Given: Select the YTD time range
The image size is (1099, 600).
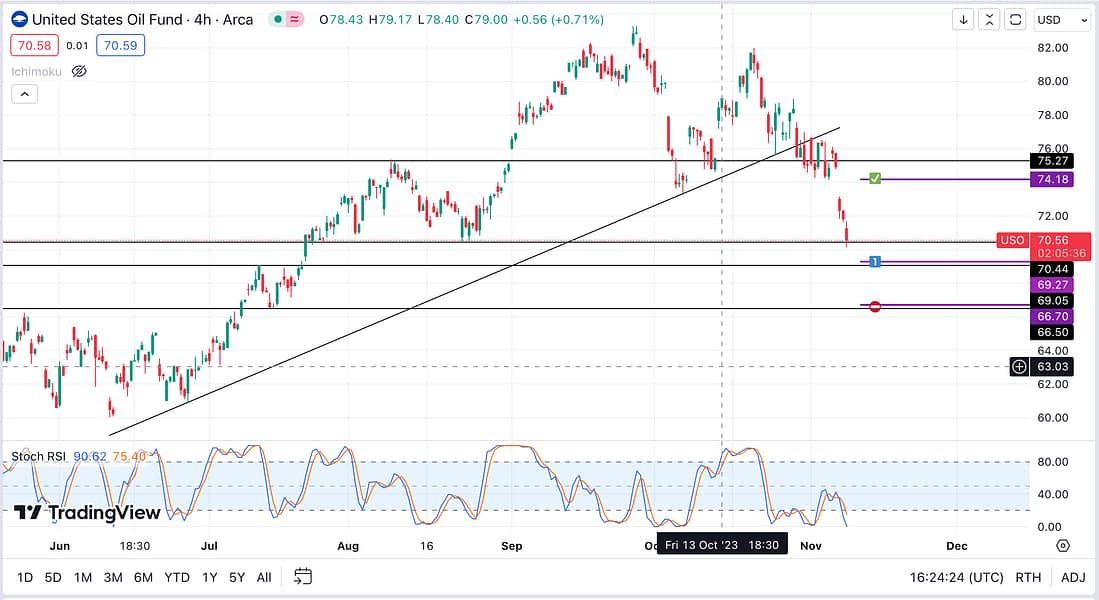Looking at the screenshot, I should pos(177,577).
